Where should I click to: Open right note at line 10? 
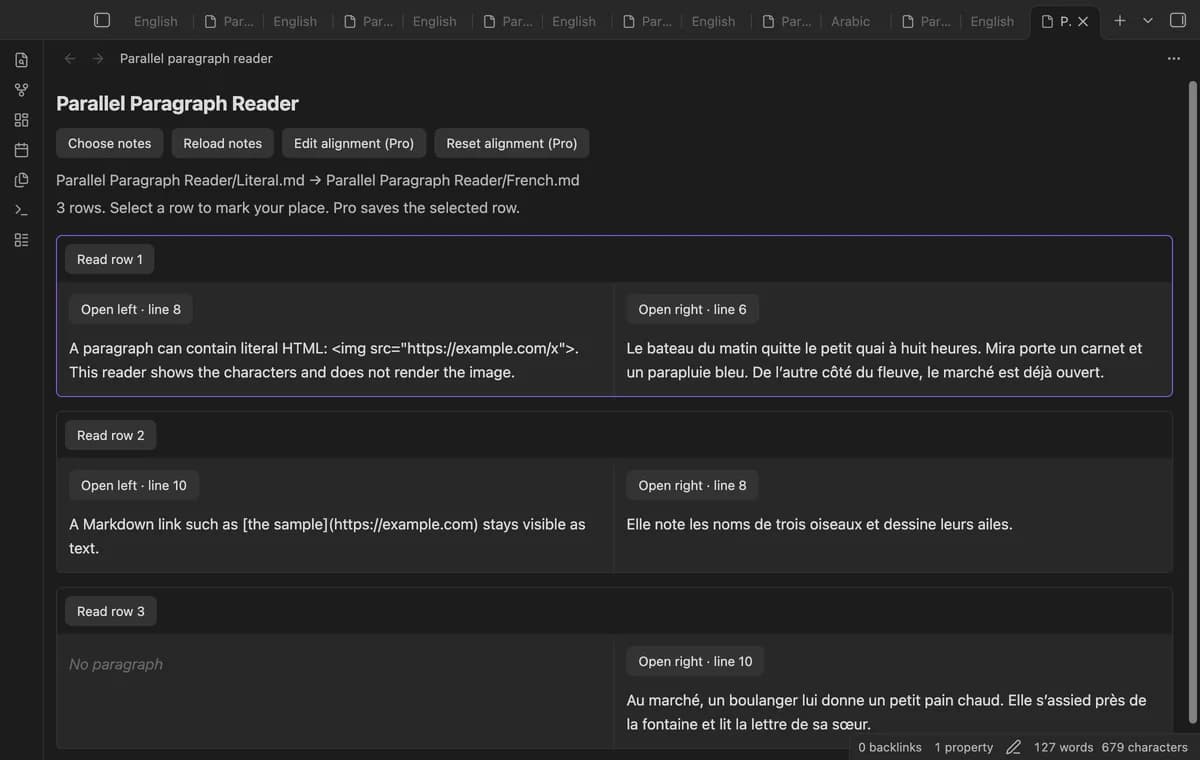(695, 661)
